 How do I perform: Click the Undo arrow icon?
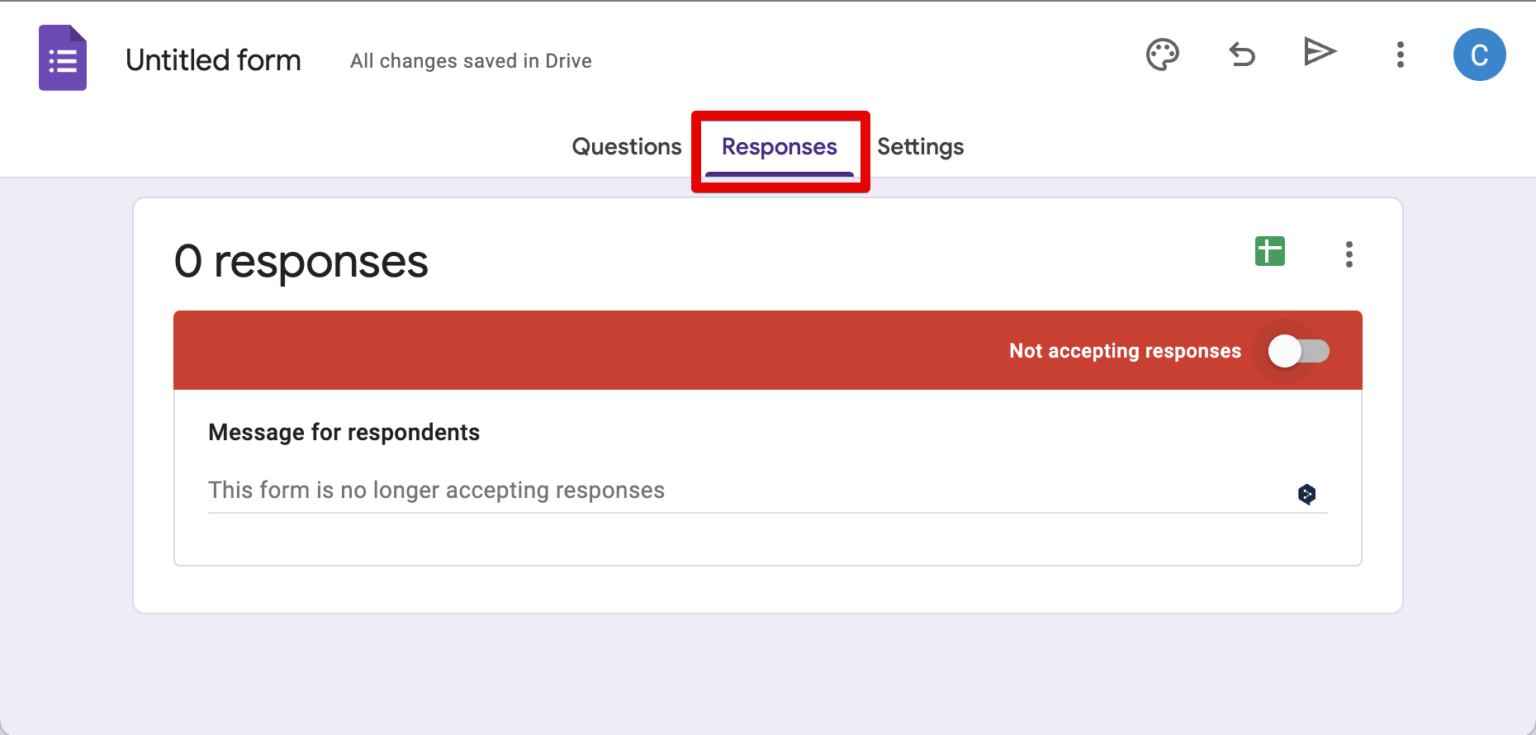1241,55
